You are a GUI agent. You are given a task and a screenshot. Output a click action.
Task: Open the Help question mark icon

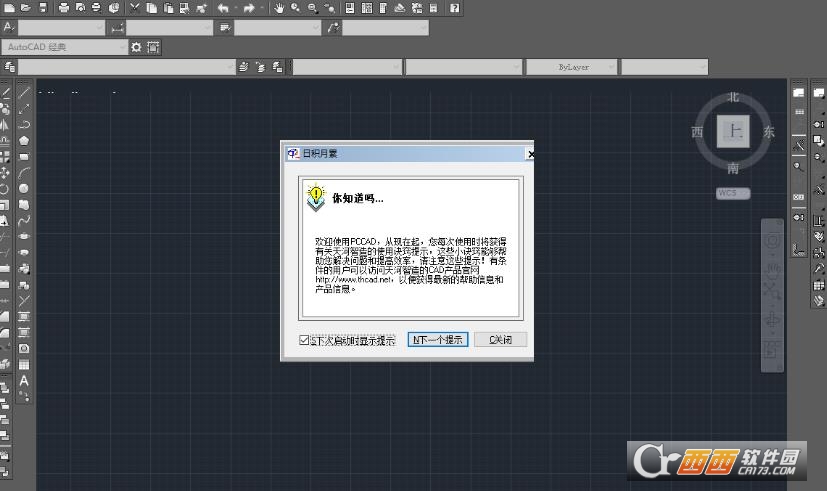(455, 8)
